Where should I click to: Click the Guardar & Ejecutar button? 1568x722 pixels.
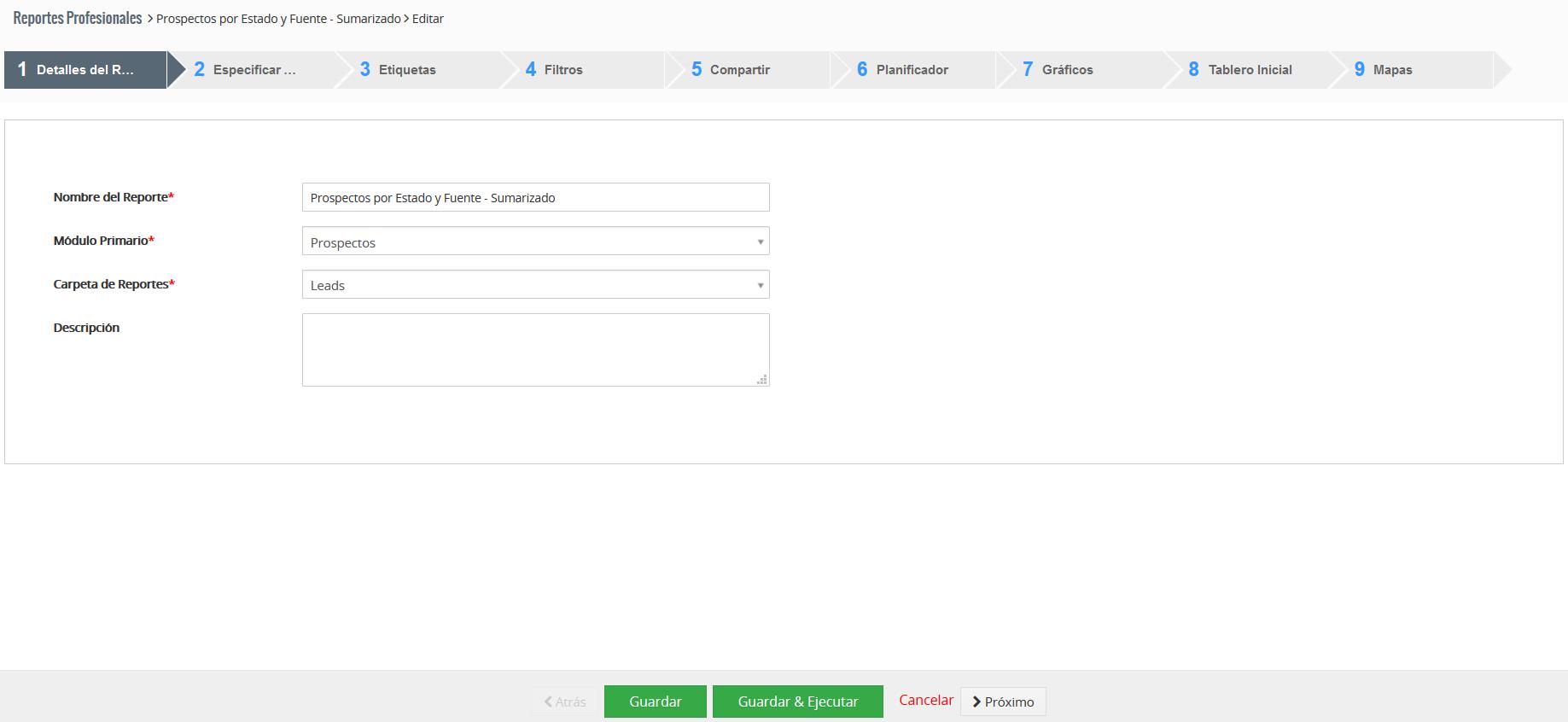[x=797, y=702]
